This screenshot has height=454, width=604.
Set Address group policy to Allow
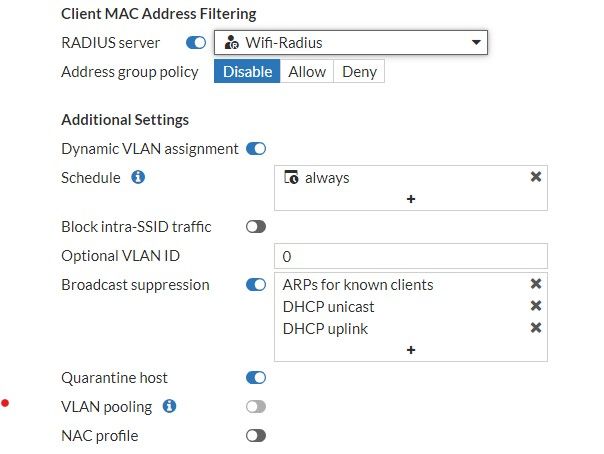[307, 72]
